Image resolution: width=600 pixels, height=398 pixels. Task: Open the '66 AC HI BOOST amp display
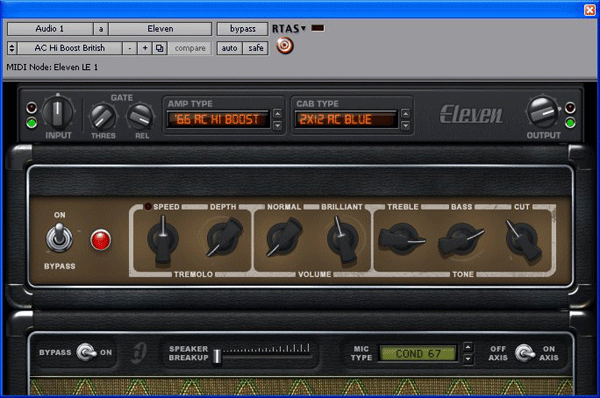[x=218, y=120]
